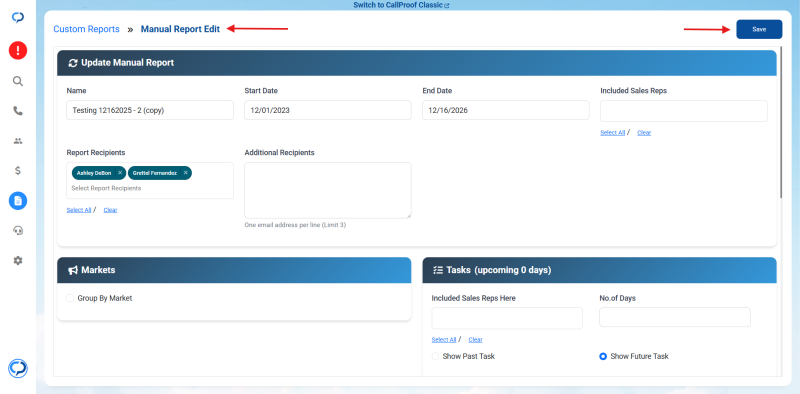Open the red alert notification icon

(18, 51)
